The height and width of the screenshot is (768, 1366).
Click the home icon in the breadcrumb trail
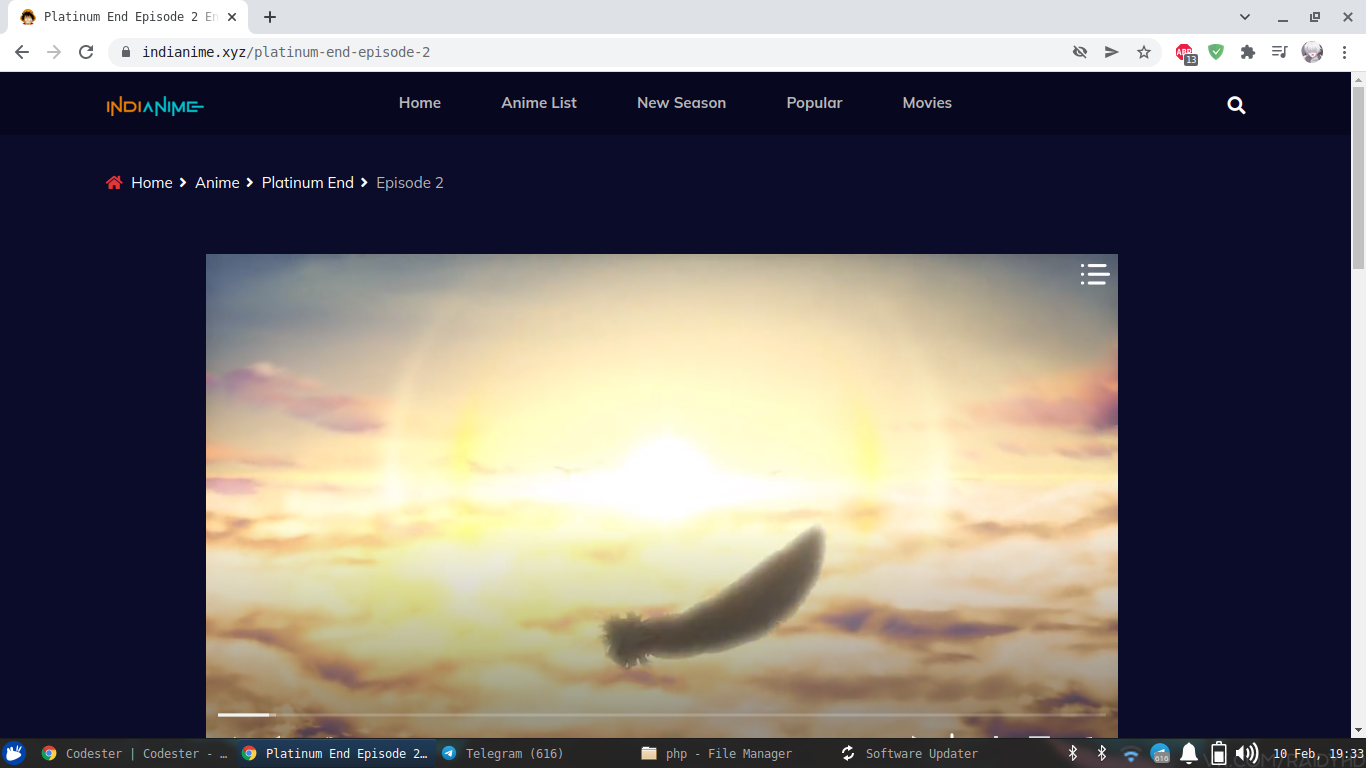coord(114,182)
